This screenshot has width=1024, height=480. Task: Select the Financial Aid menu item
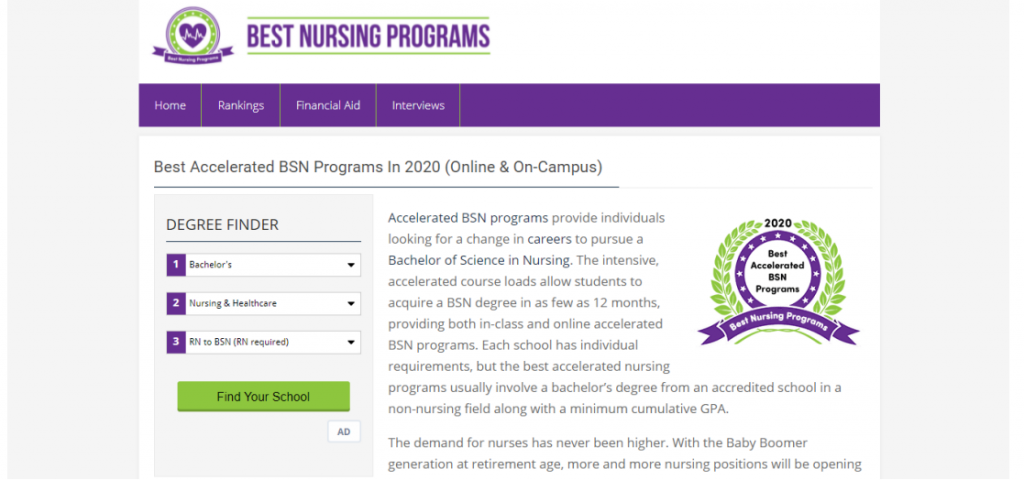point(327,105)
